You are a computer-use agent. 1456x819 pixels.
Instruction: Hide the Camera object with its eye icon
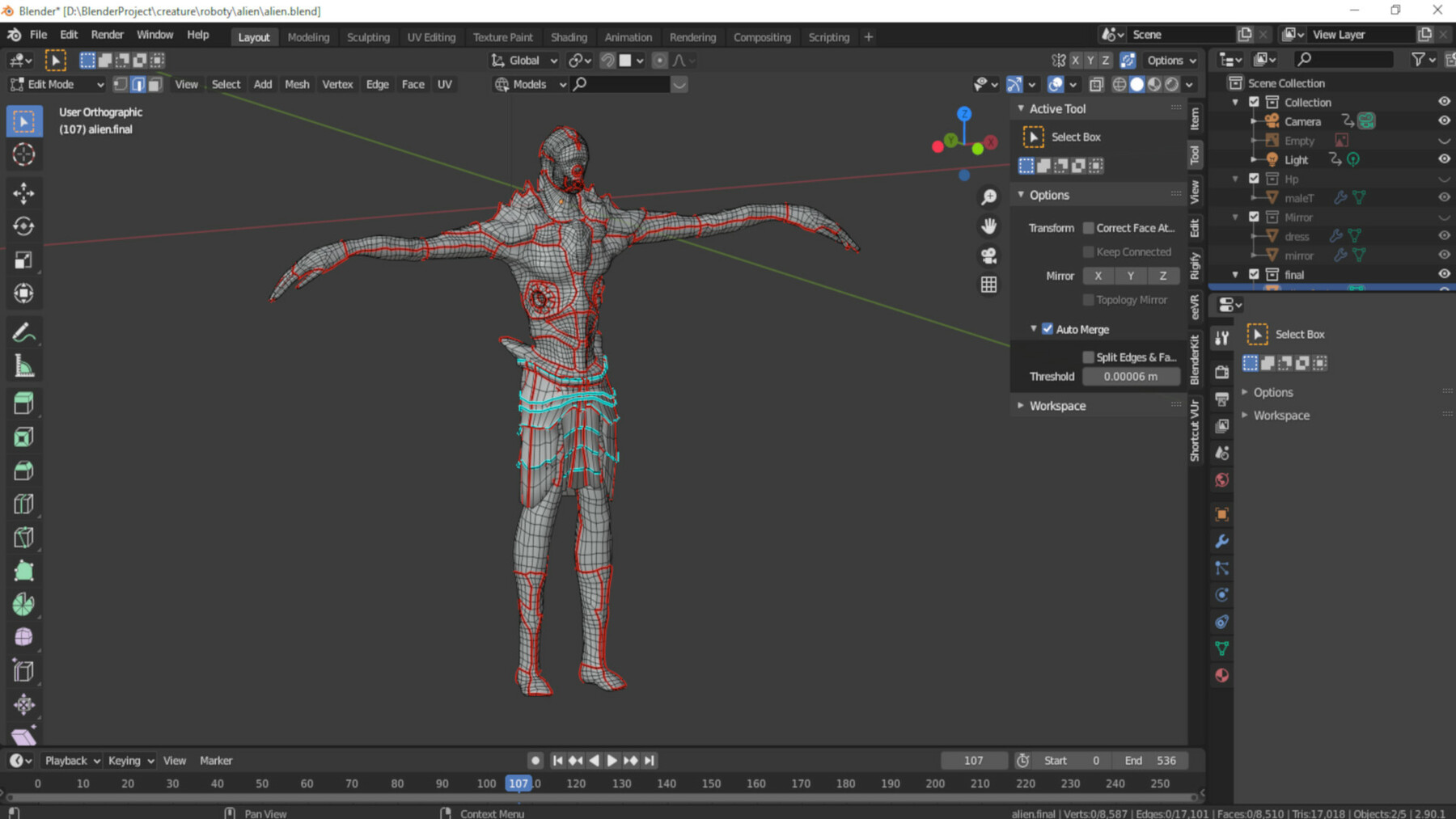(x=1443, y=120)
